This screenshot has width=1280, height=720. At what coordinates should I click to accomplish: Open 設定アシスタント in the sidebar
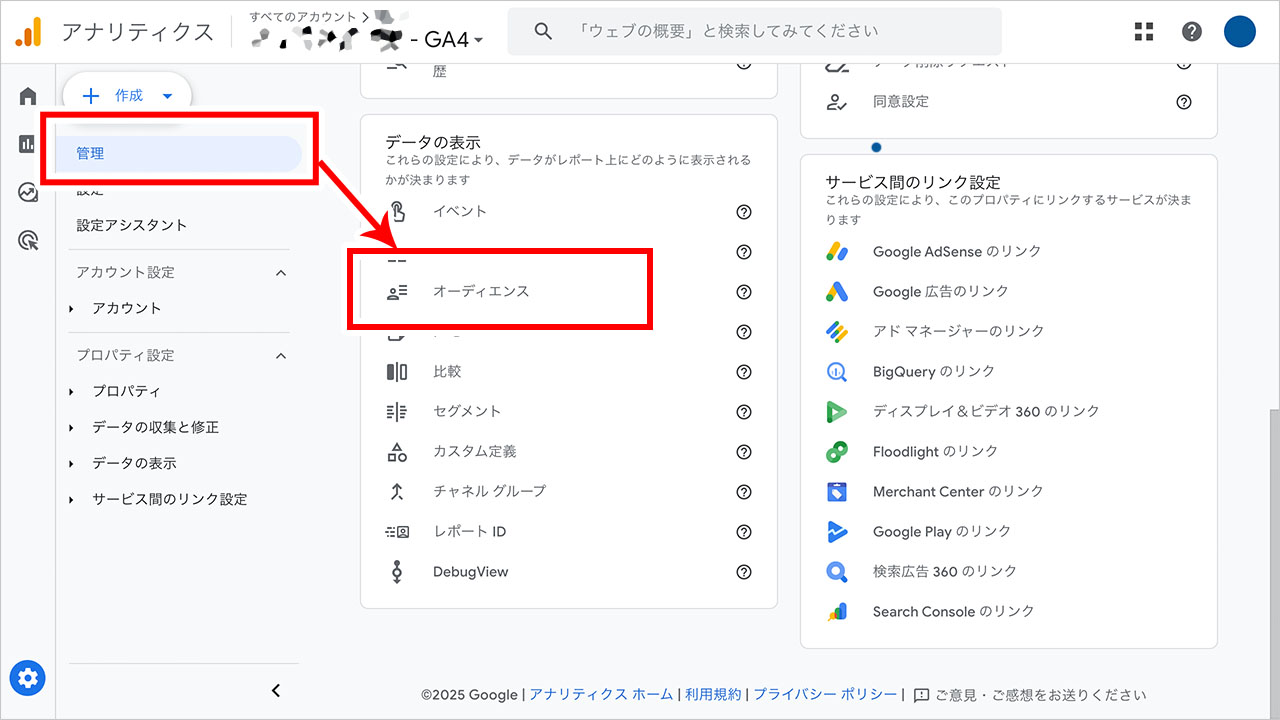pyautogui.click(x=132, y=225)
